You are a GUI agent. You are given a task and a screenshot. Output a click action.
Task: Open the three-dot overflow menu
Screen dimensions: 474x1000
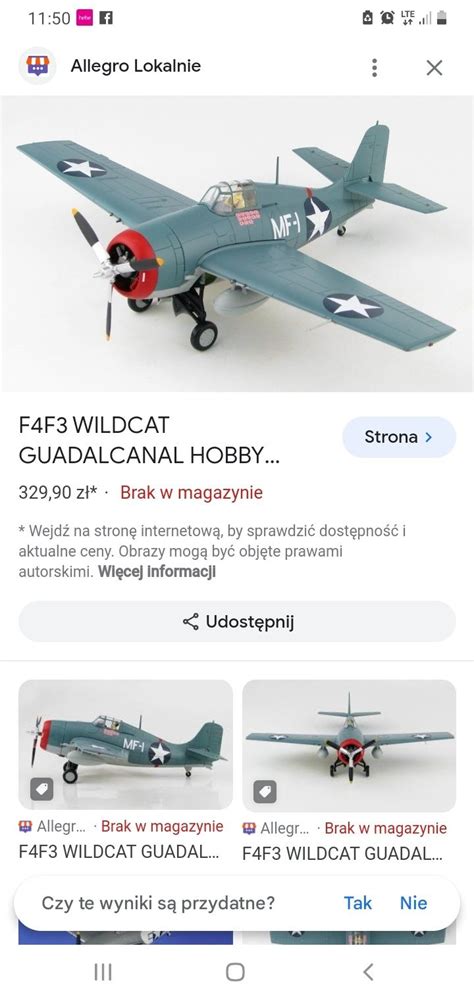(374, 67)
